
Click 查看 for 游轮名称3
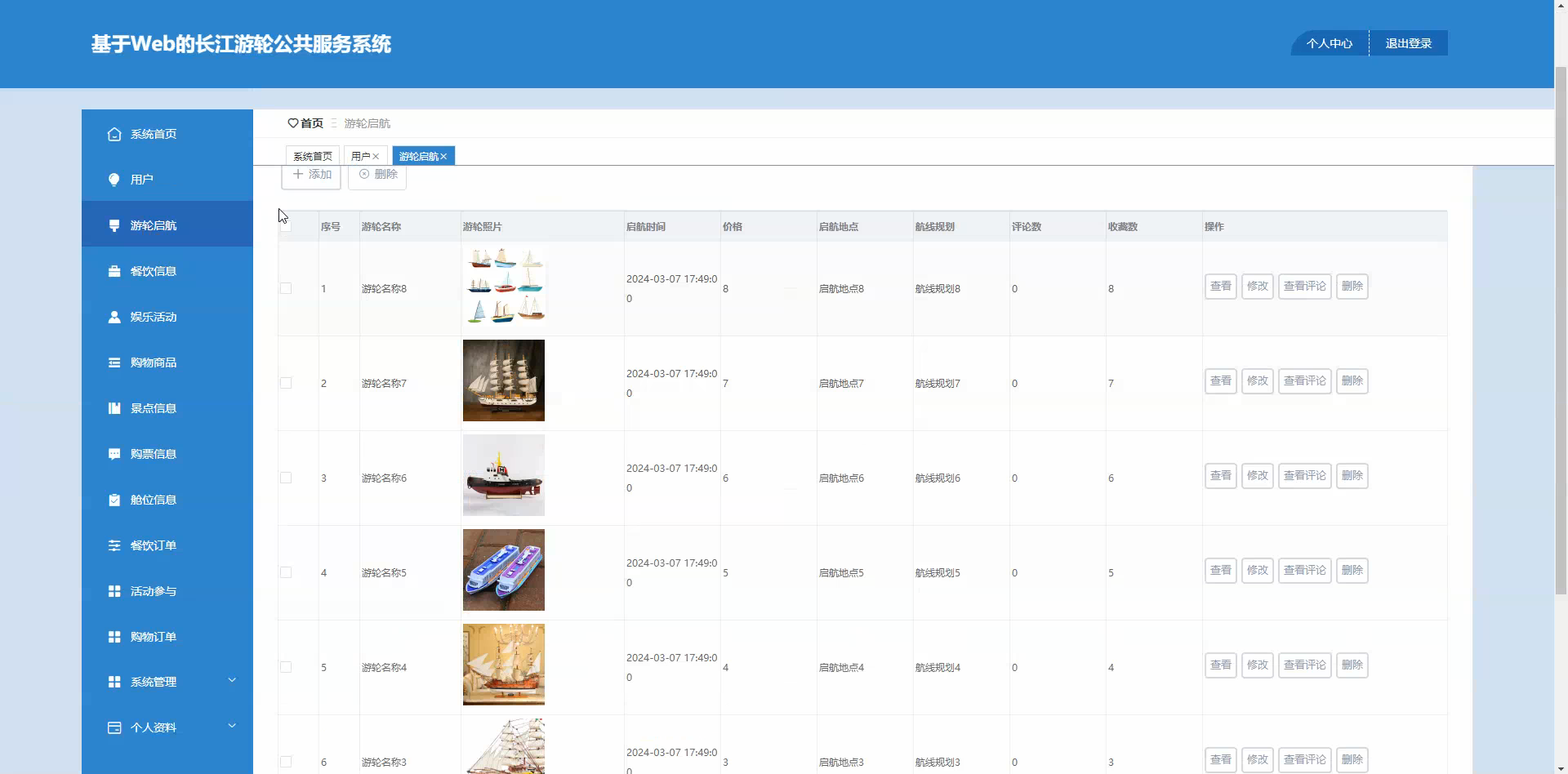[1221, 760]
